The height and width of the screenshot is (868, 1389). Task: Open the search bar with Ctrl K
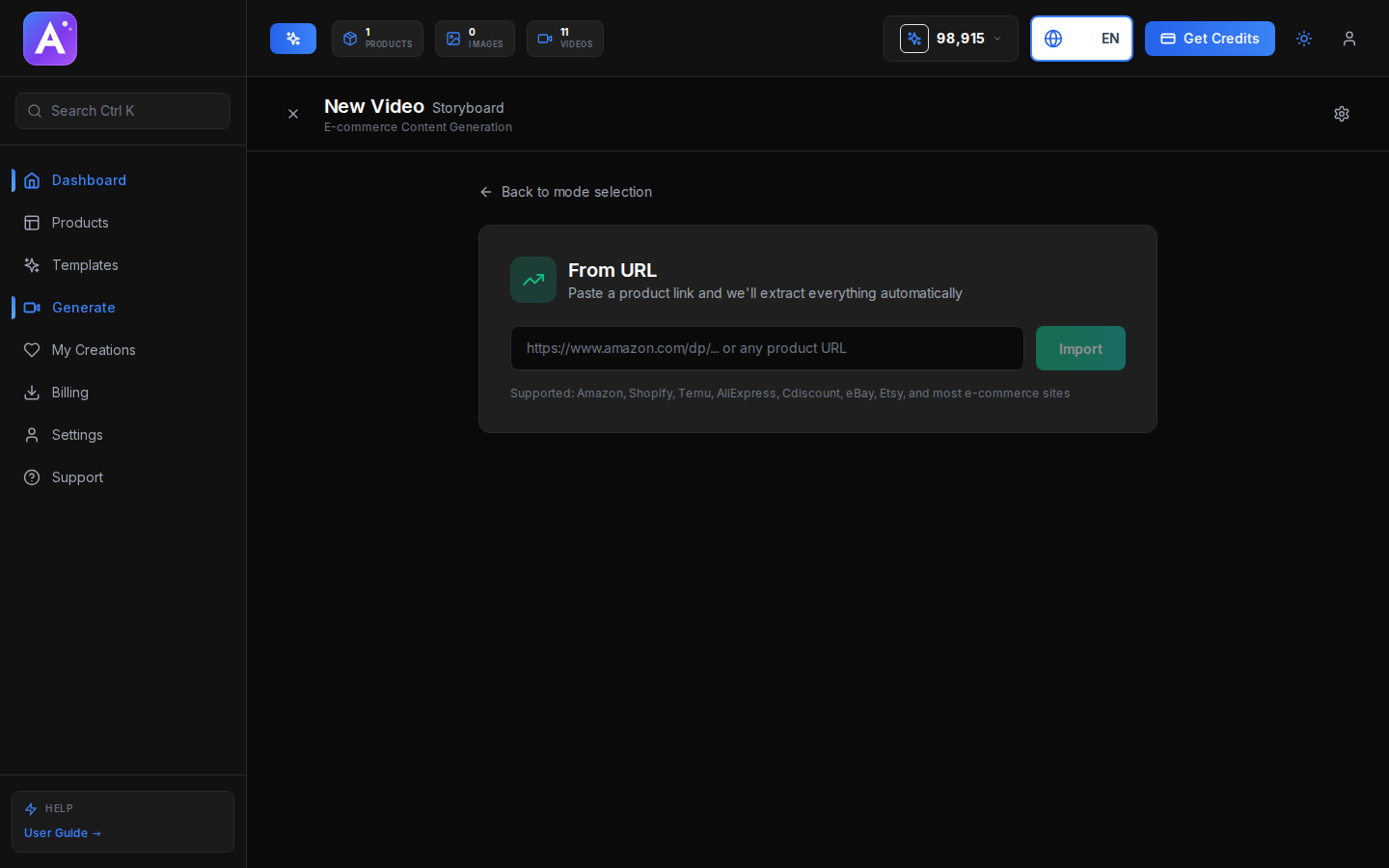click(x=123, y=111)
